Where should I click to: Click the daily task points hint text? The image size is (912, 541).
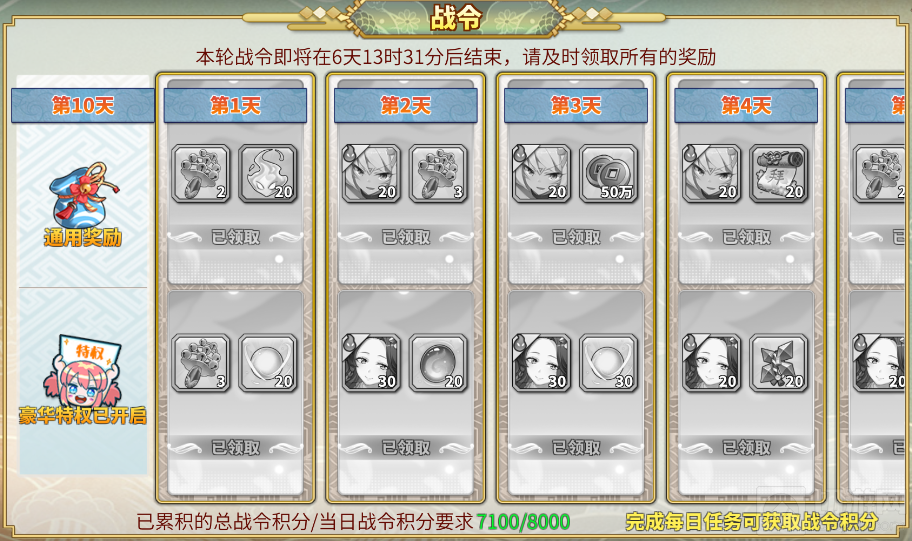[x=751, y=521]
